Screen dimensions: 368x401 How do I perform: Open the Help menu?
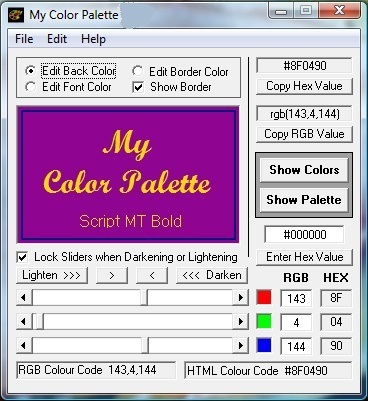tap(93, 39)
